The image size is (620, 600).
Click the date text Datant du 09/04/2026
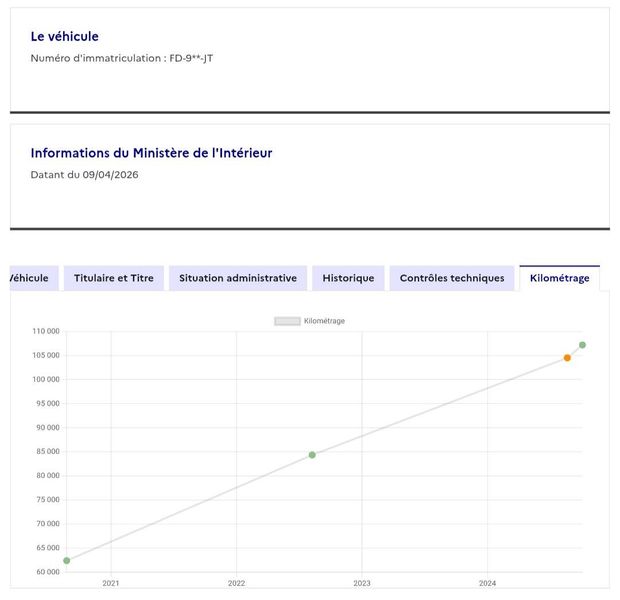pyautogui.click(x=85, y=175)
